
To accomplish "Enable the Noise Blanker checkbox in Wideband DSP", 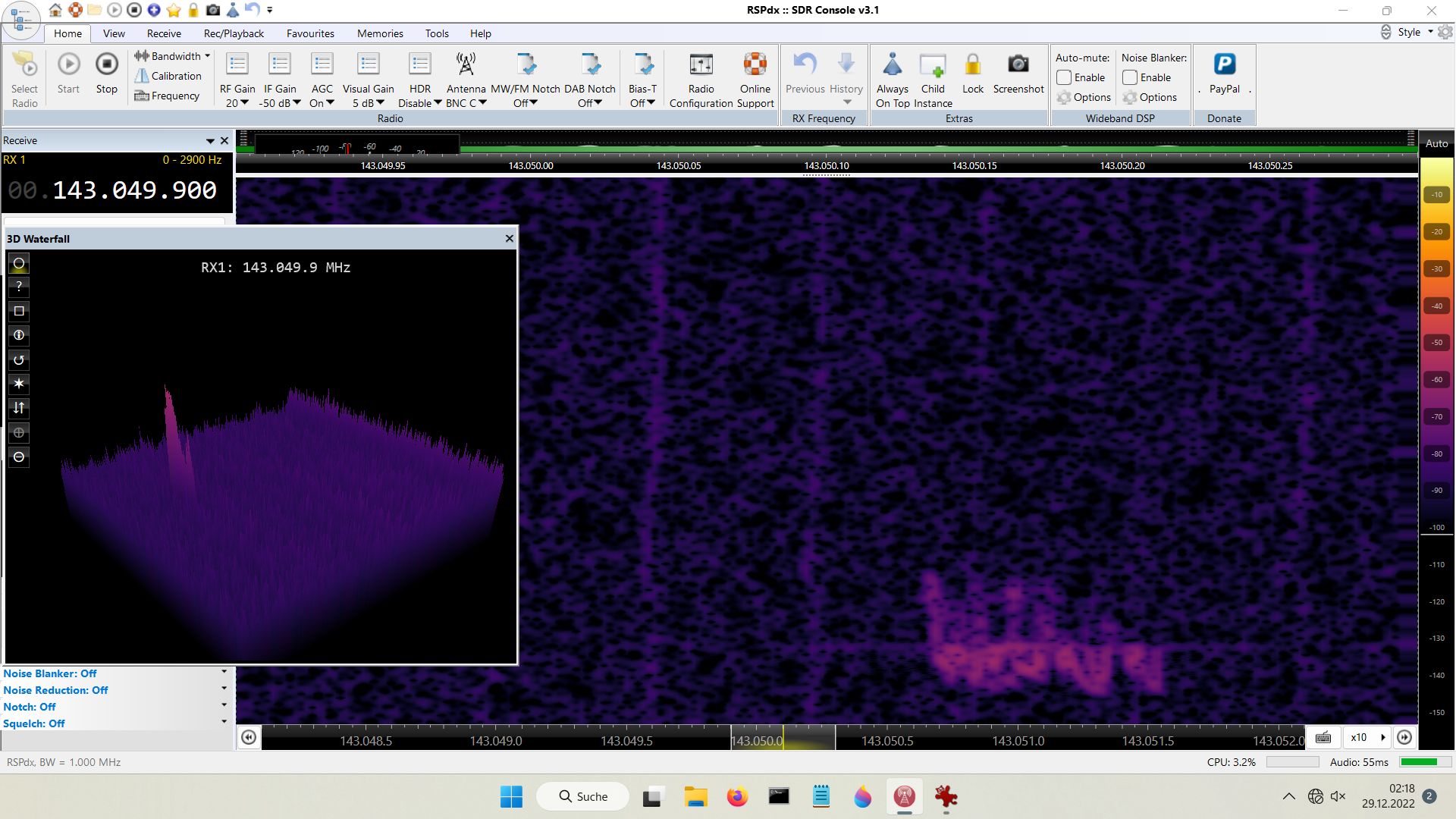I will point(1130,77).
